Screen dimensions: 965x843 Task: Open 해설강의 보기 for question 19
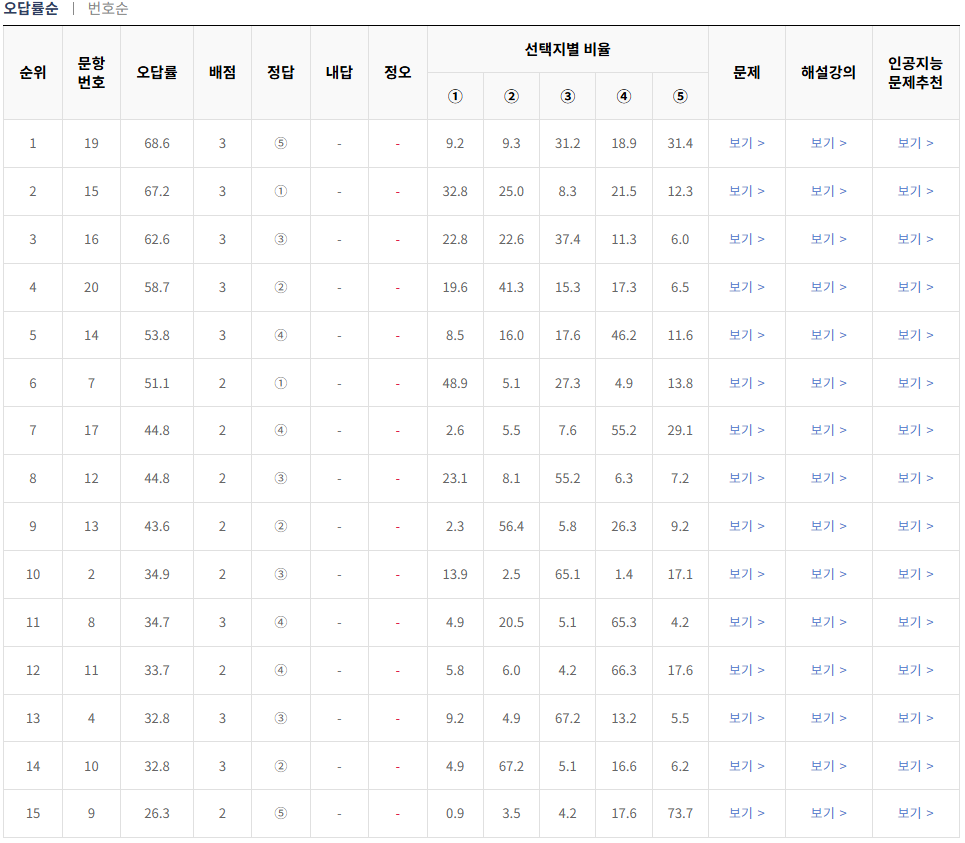828,143
